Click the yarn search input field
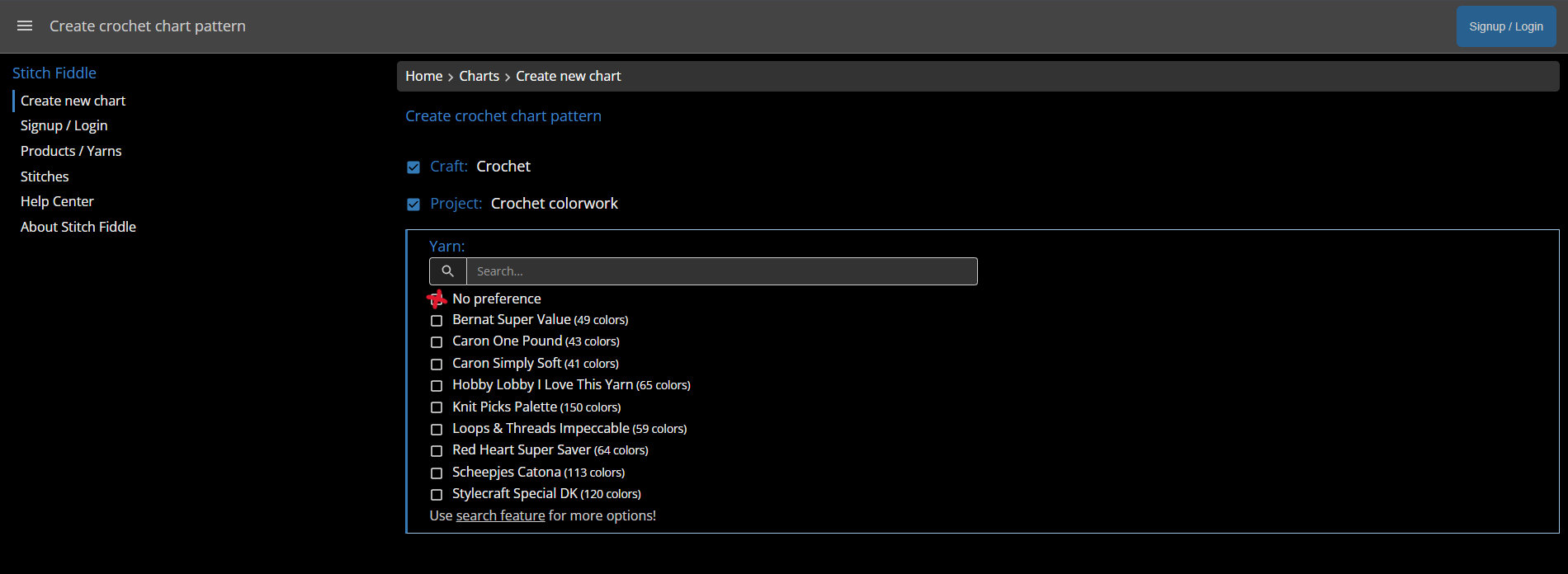The width and height of the screenshot is (1568, 574). pyautogui.click(x=721, y=271)
